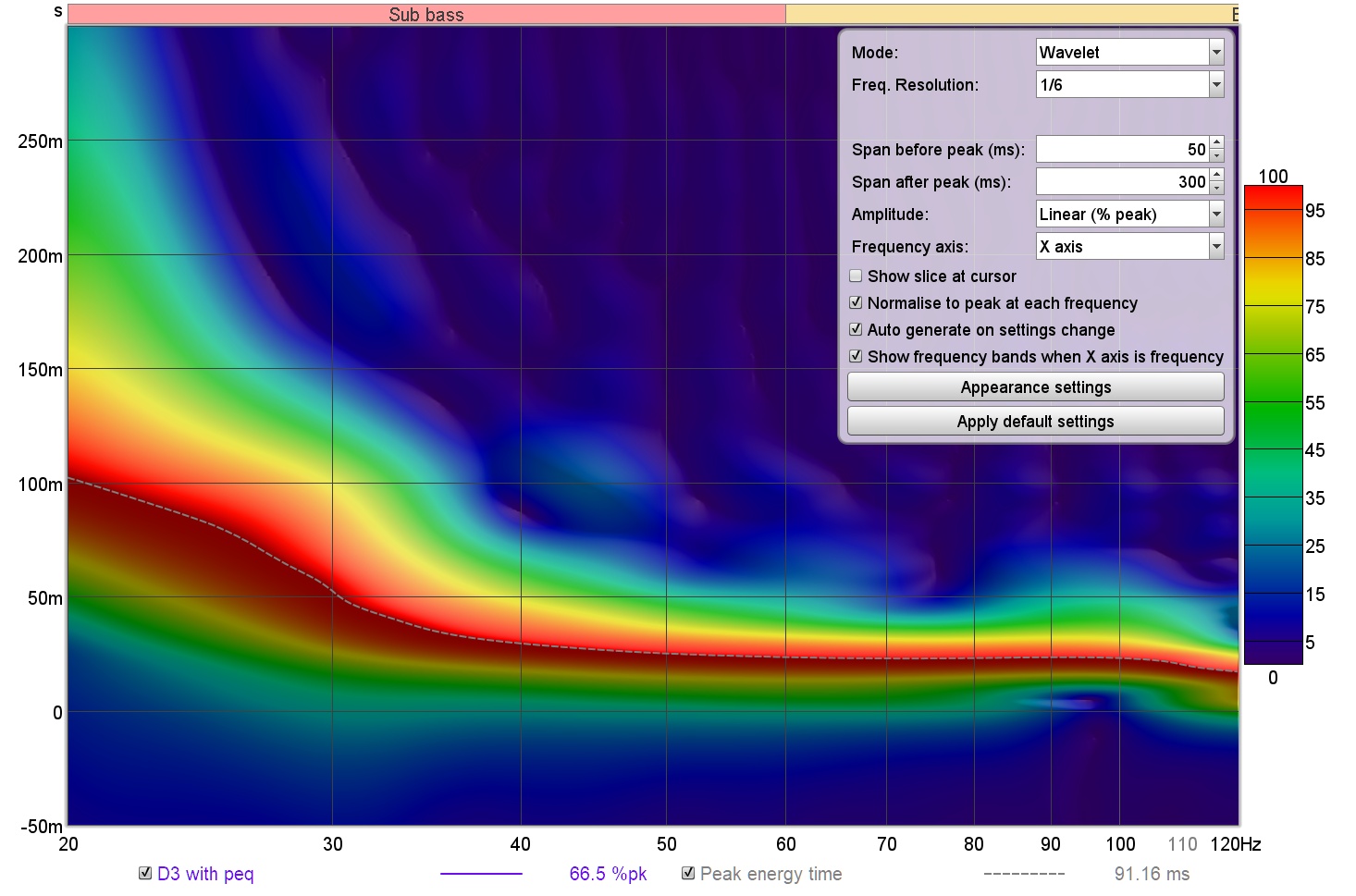Screen dimensions: 1356x896
Task: Decrease Span before peak with down arrow
Action: pos(1216,155)
